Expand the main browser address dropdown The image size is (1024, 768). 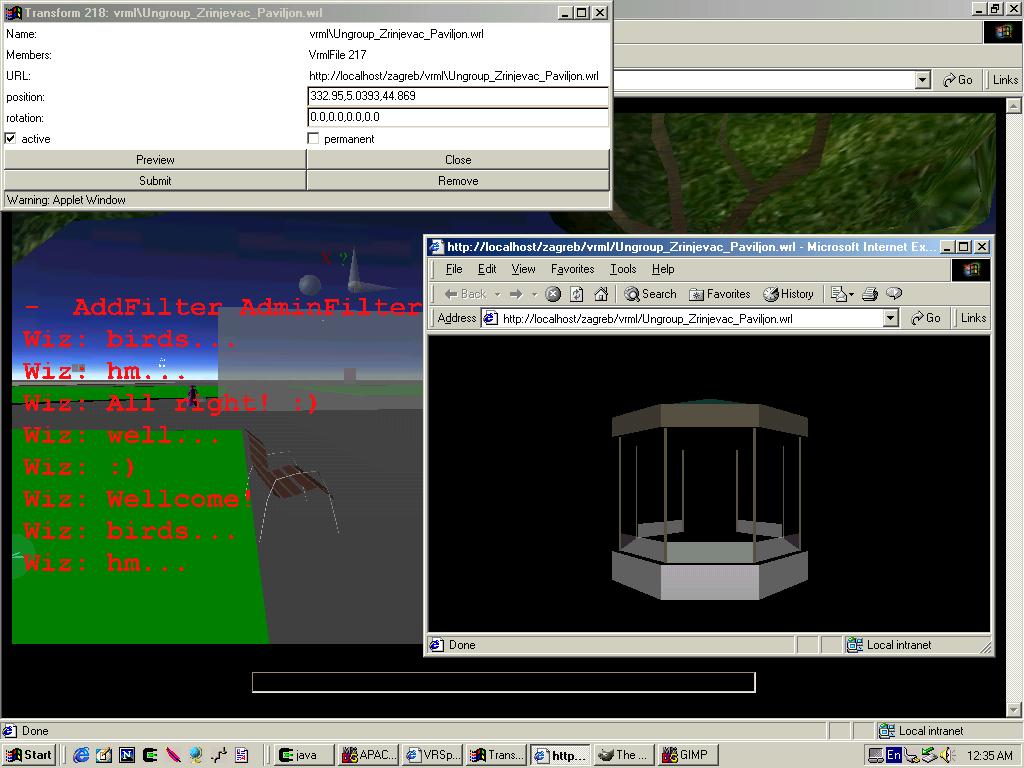coord(923,80)
